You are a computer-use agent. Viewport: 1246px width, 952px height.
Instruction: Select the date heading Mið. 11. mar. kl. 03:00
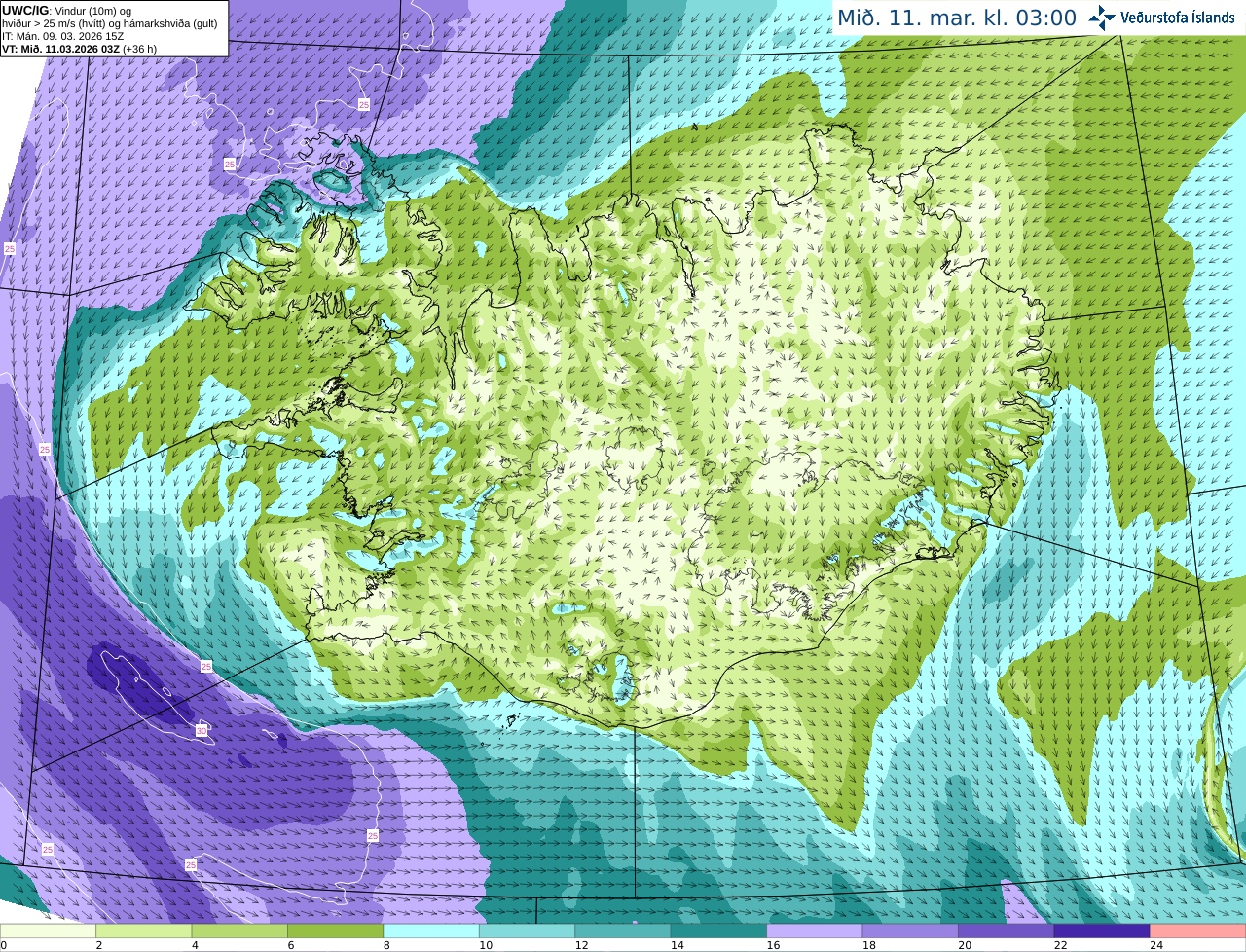pyautogui.click(x=957, y=18)
